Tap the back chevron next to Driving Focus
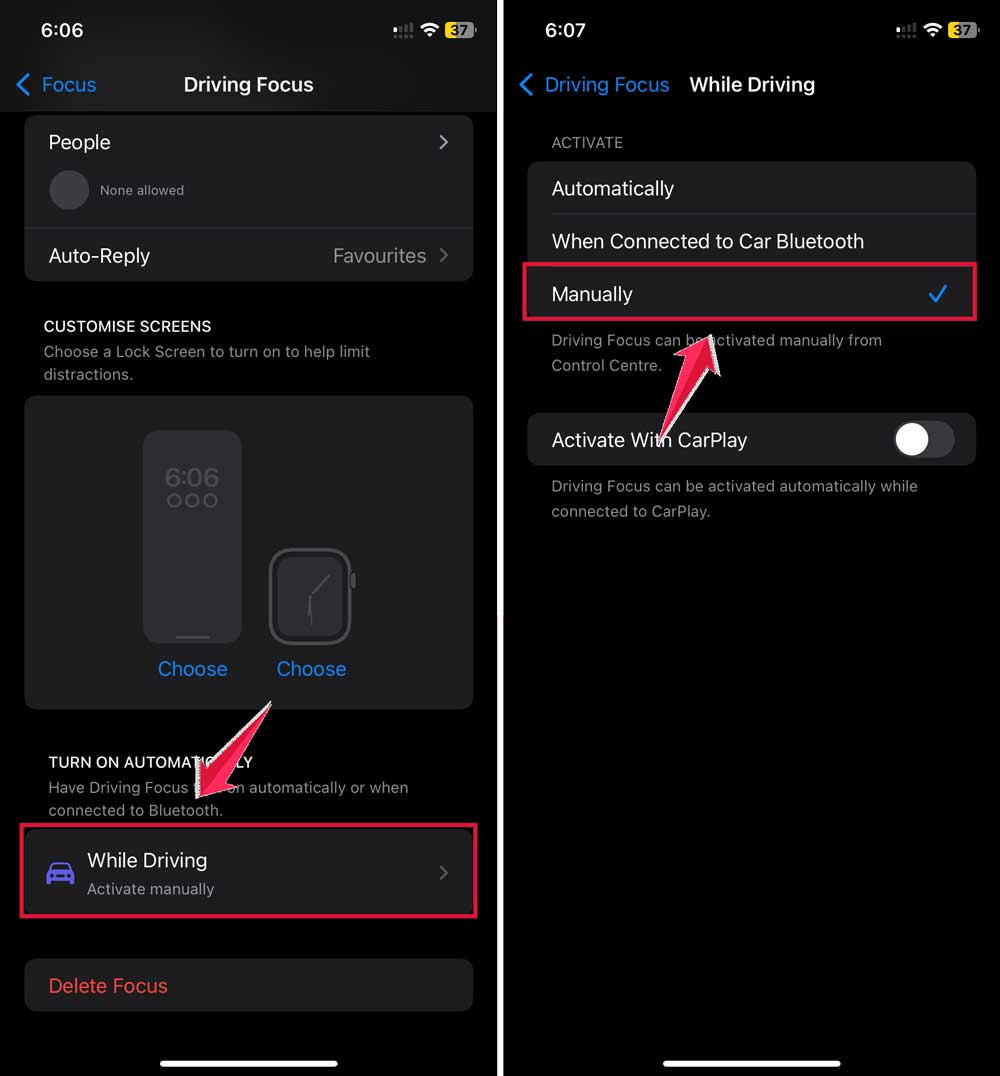Image resolution: width=1000 pixels, height=1076 pixels. tap(526, 84)
